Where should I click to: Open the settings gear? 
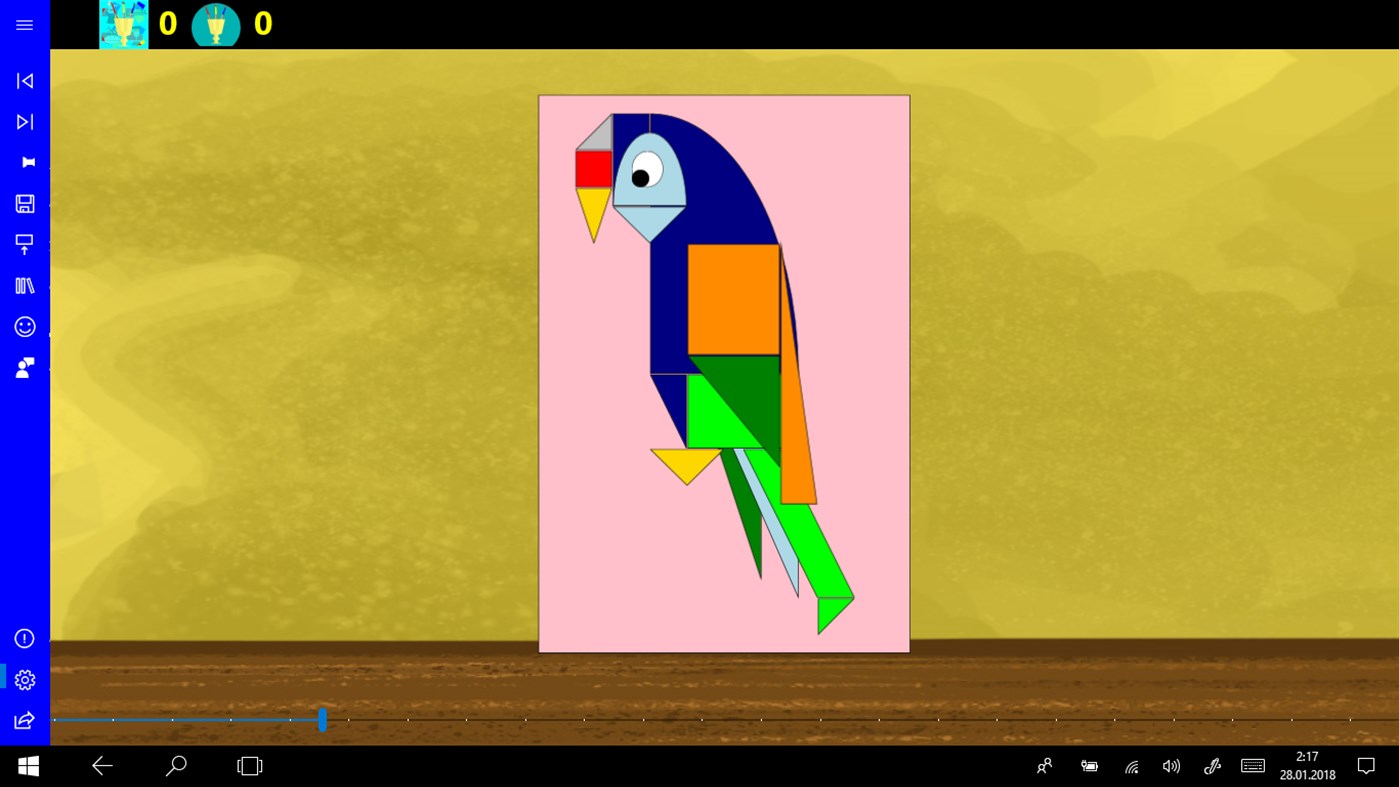(24, 678)
